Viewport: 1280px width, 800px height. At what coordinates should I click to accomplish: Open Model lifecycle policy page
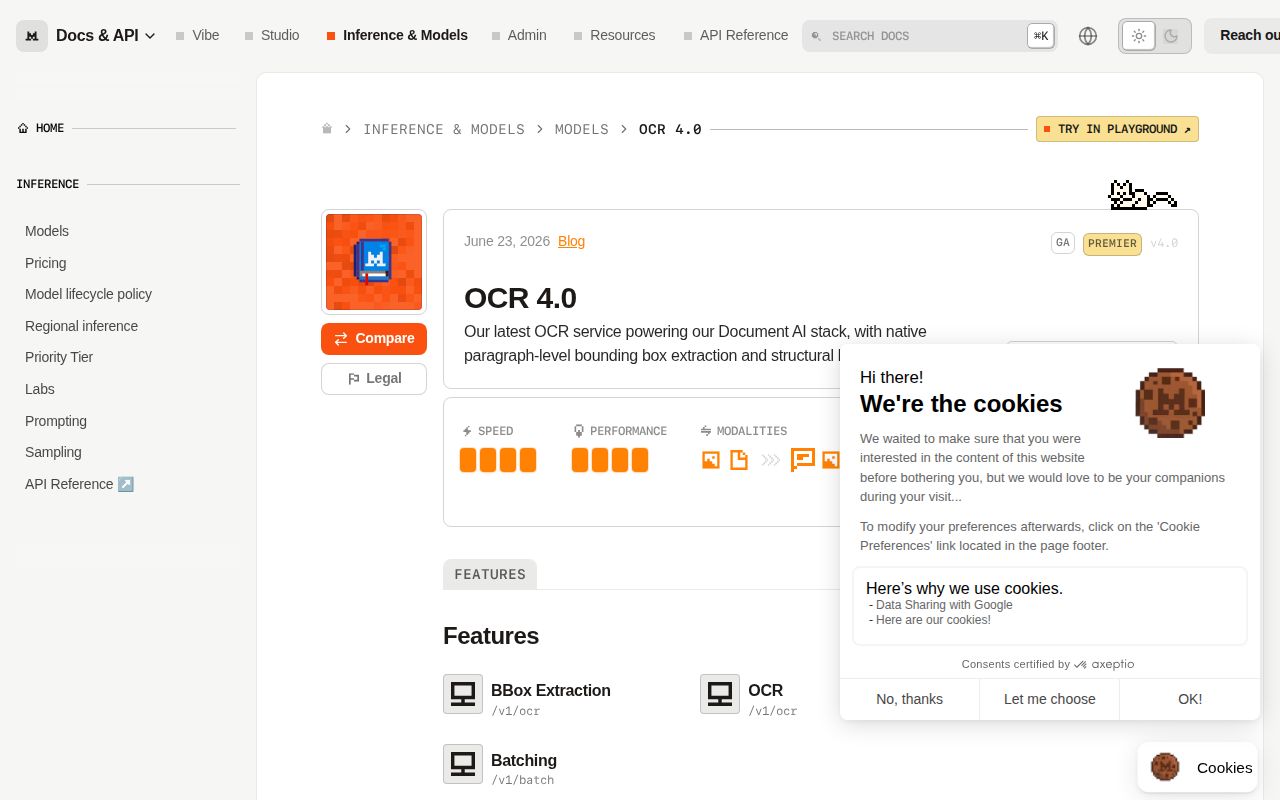(89, 294)
